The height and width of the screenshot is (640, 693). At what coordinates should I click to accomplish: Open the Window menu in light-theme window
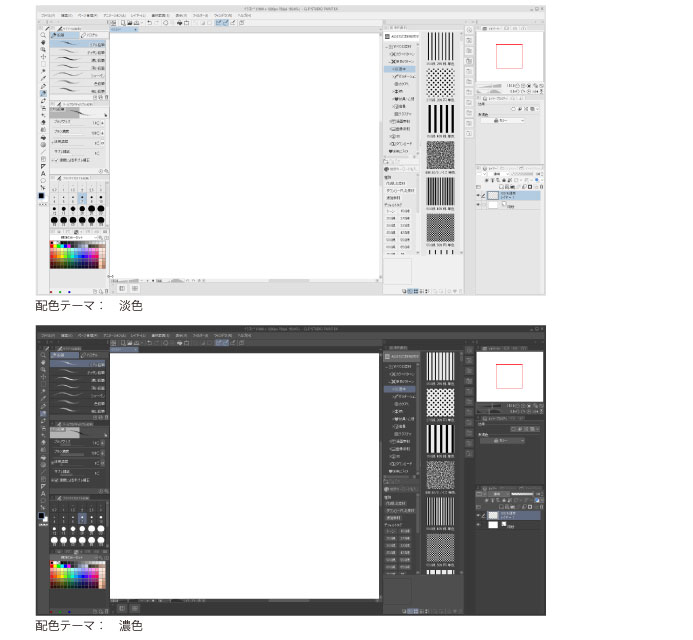pyautogui.click(x=223, y=15)
